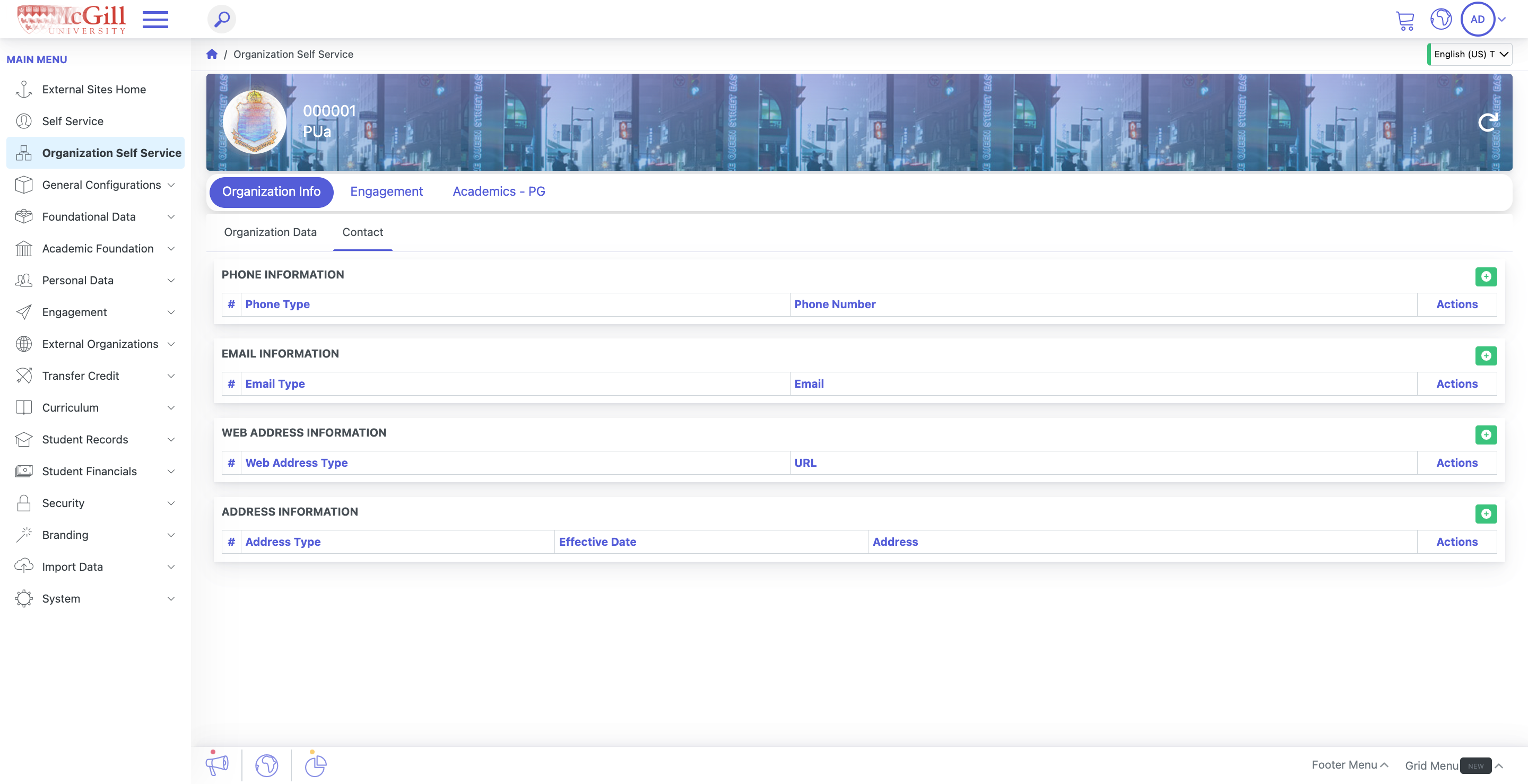
Task: Click the McGill University logo
Action: [71, 19]
